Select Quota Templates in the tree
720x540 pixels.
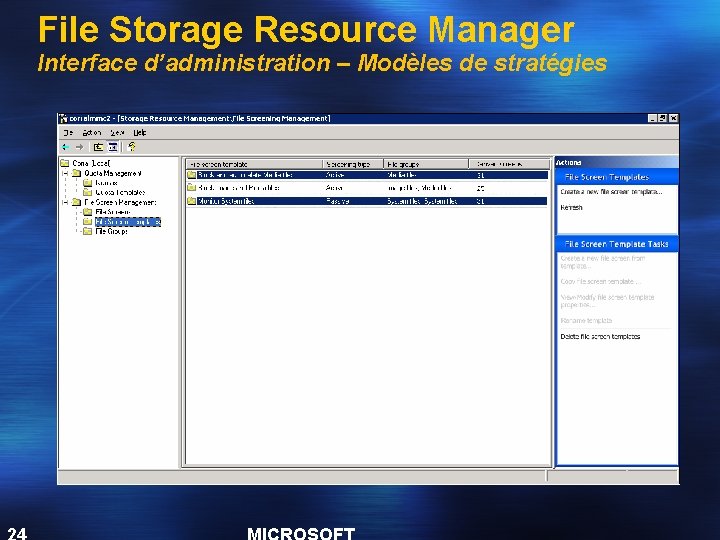[120, 192]
